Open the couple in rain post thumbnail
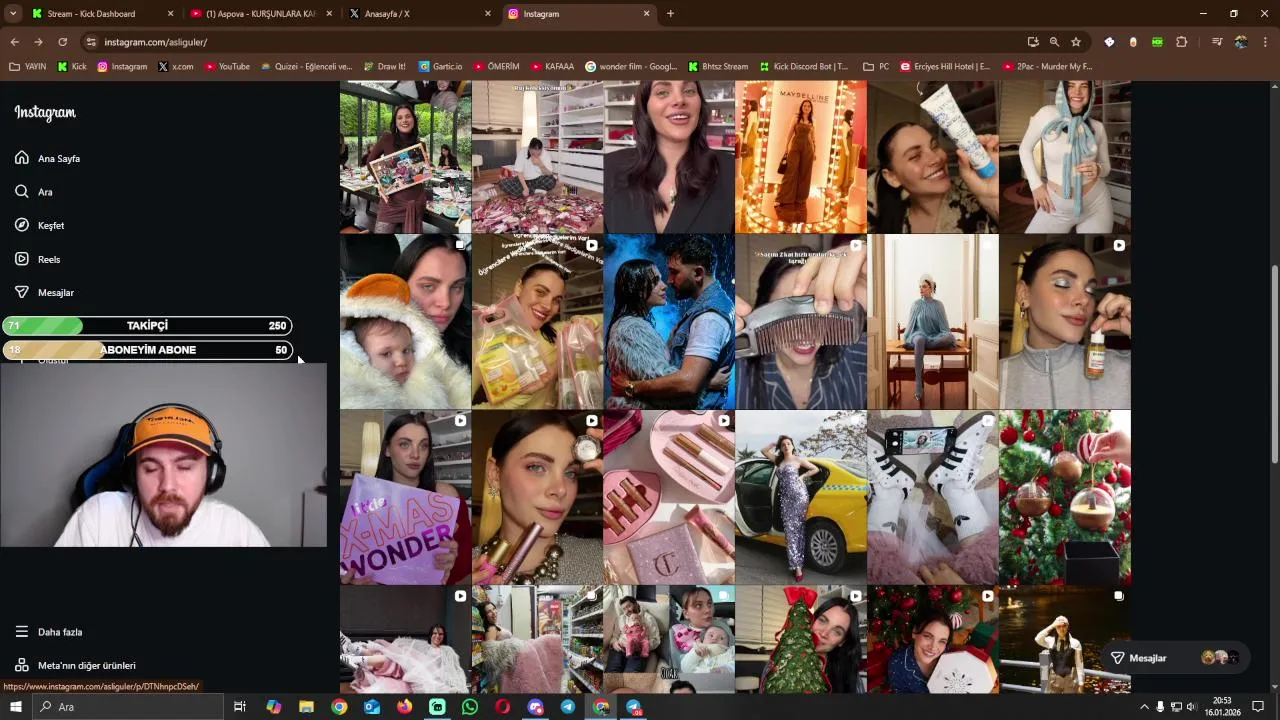The image size is (1280, 720). (669, 321)
